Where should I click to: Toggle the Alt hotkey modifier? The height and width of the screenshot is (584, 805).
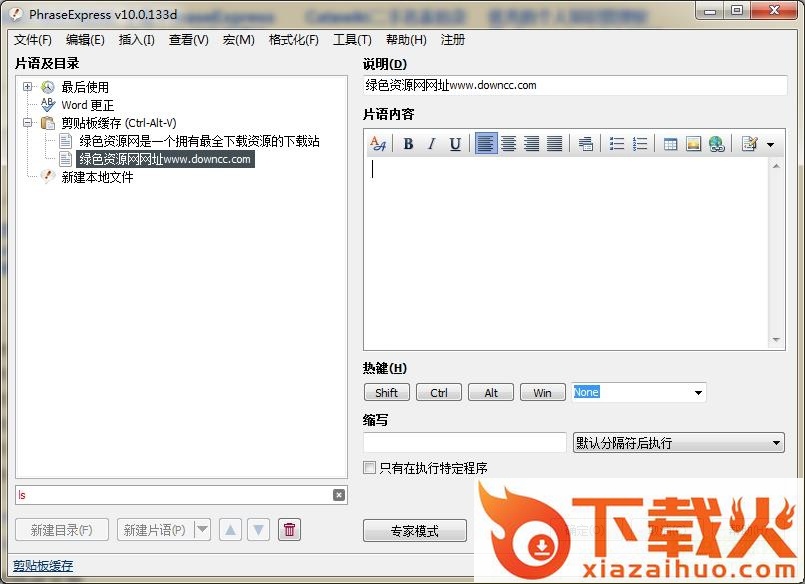(491, 393)
